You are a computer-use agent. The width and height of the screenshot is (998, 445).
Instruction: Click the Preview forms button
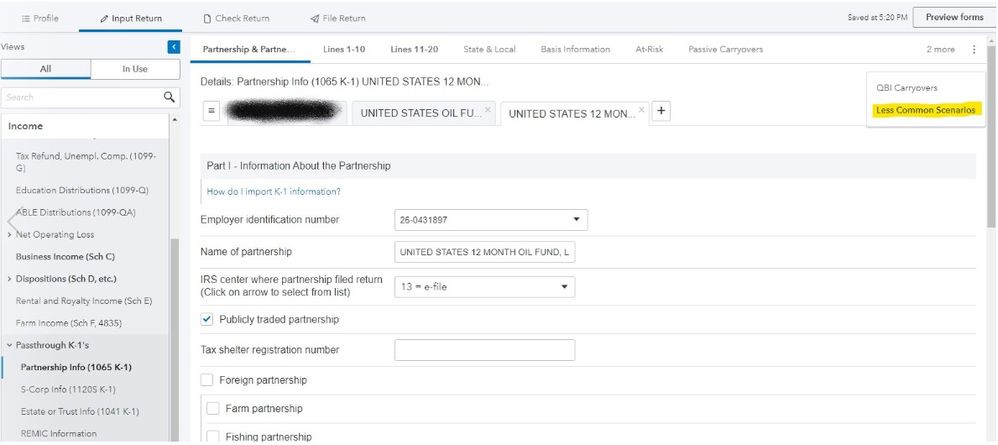click(954, 17)
